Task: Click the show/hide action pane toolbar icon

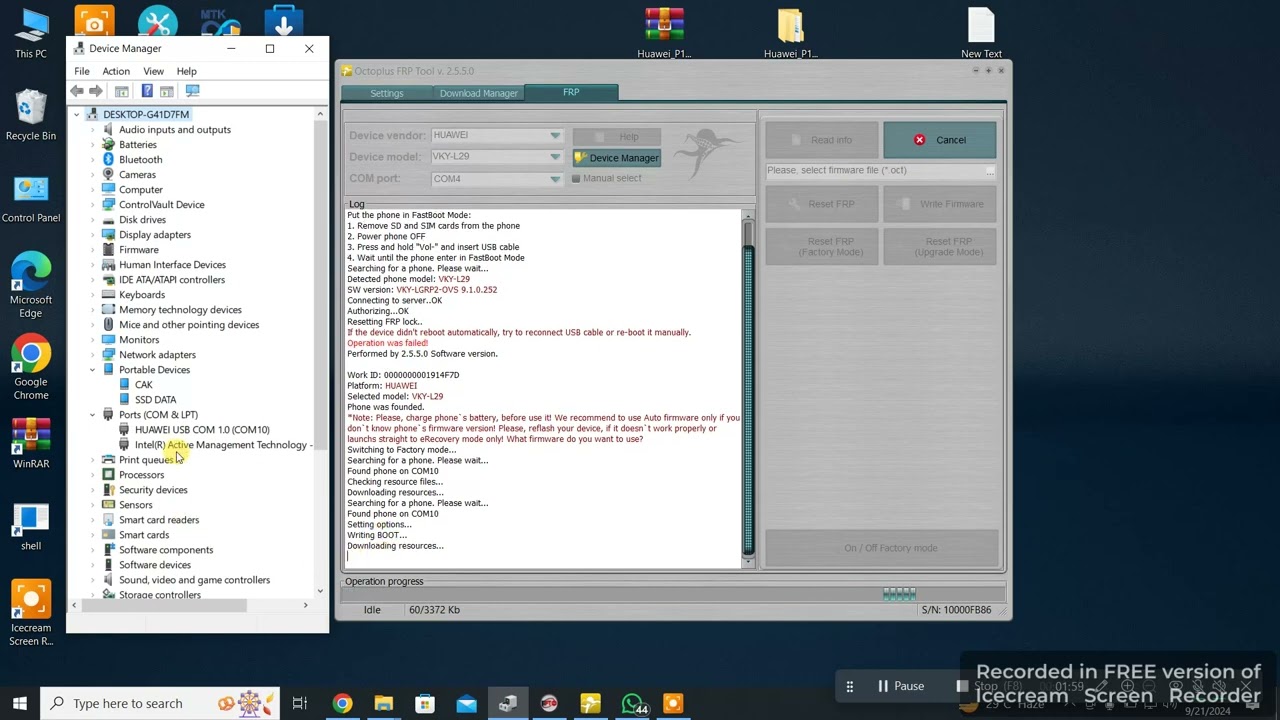Action: 167,91
